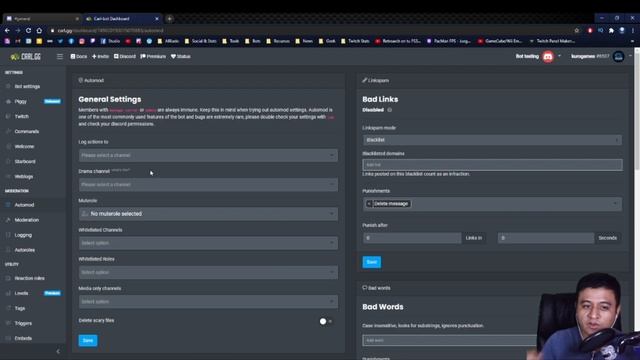This screenshot has height=360, width=640.
Task: Open the Social & Stats bookmark folder
Action: pos(200,41)
